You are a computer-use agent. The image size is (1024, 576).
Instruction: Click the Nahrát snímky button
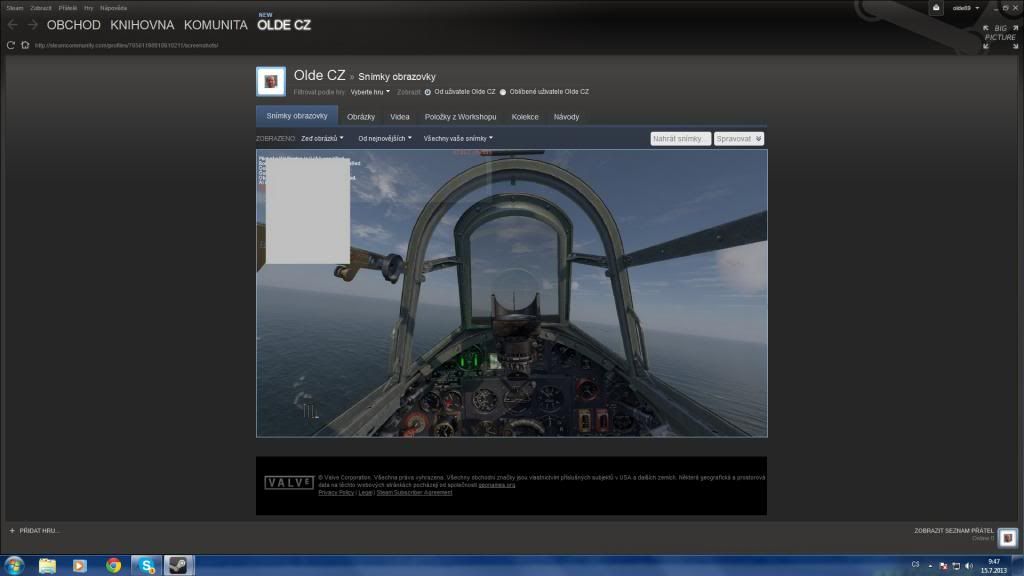(x=680, y=138)
